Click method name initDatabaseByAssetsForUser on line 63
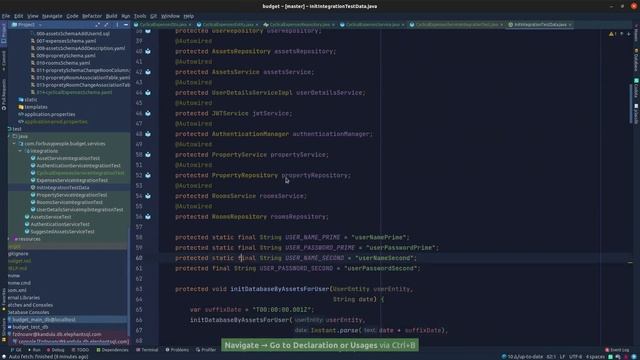This screenshot has height=360, width=640. [280, 289]
